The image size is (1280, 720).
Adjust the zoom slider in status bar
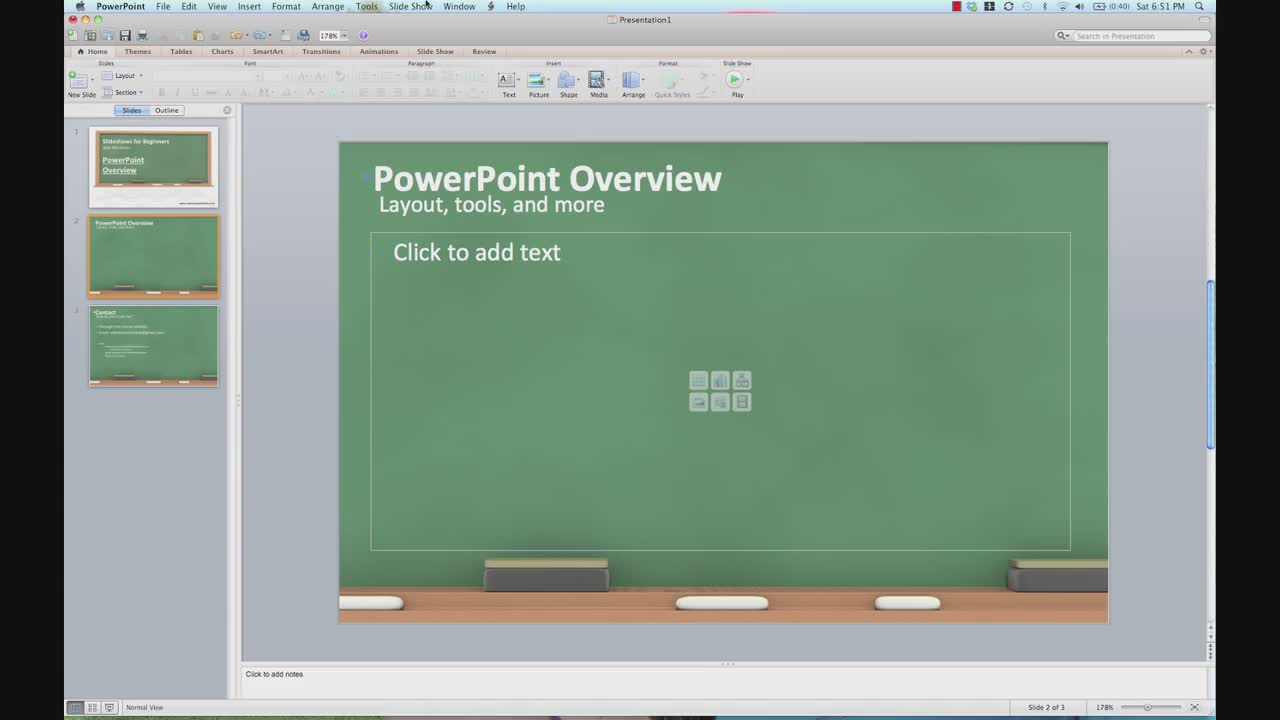[x=1148, y=707]
